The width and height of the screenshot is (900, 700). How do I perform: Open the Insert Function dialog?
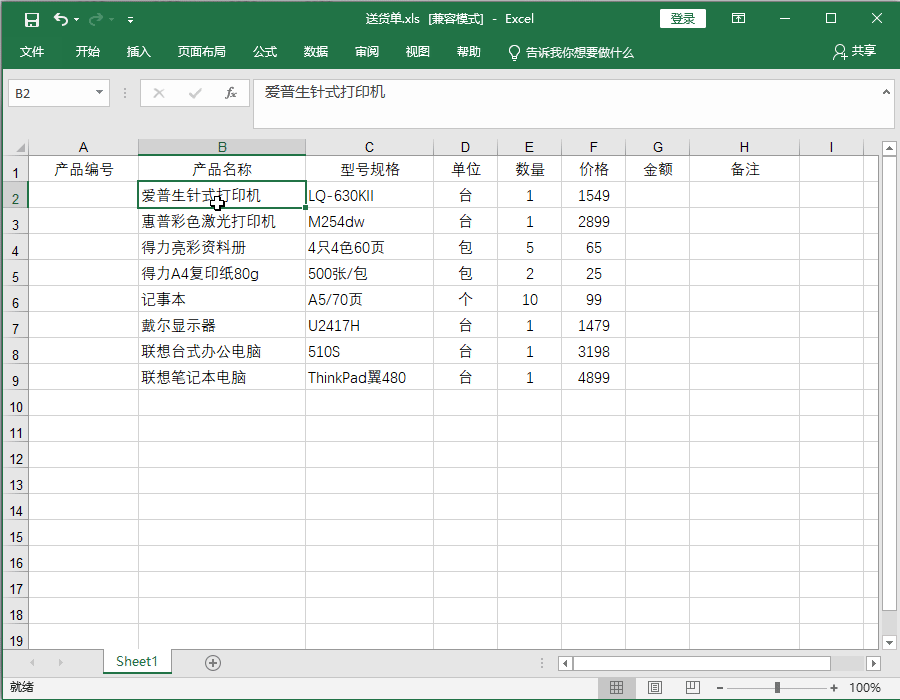(x=231, y=93)
